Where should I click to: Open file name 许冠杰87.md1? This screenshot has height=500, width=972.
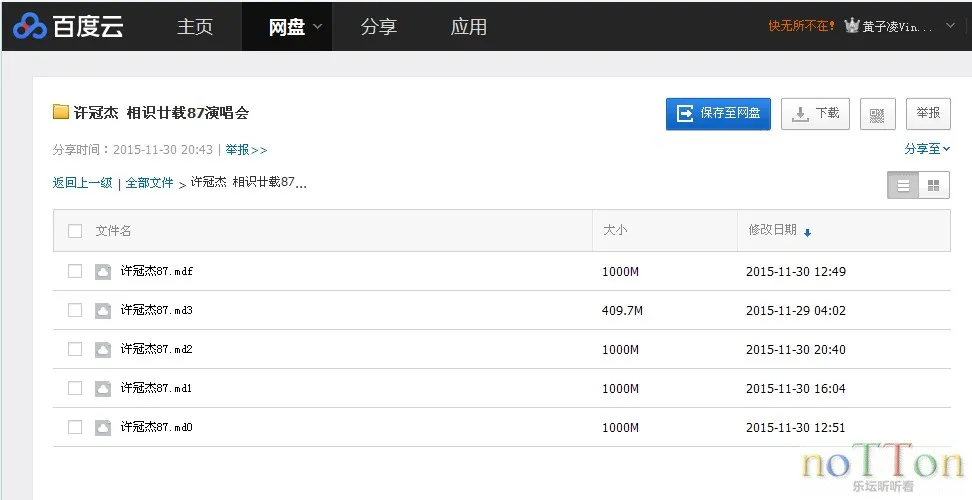(x=157, y=388)
